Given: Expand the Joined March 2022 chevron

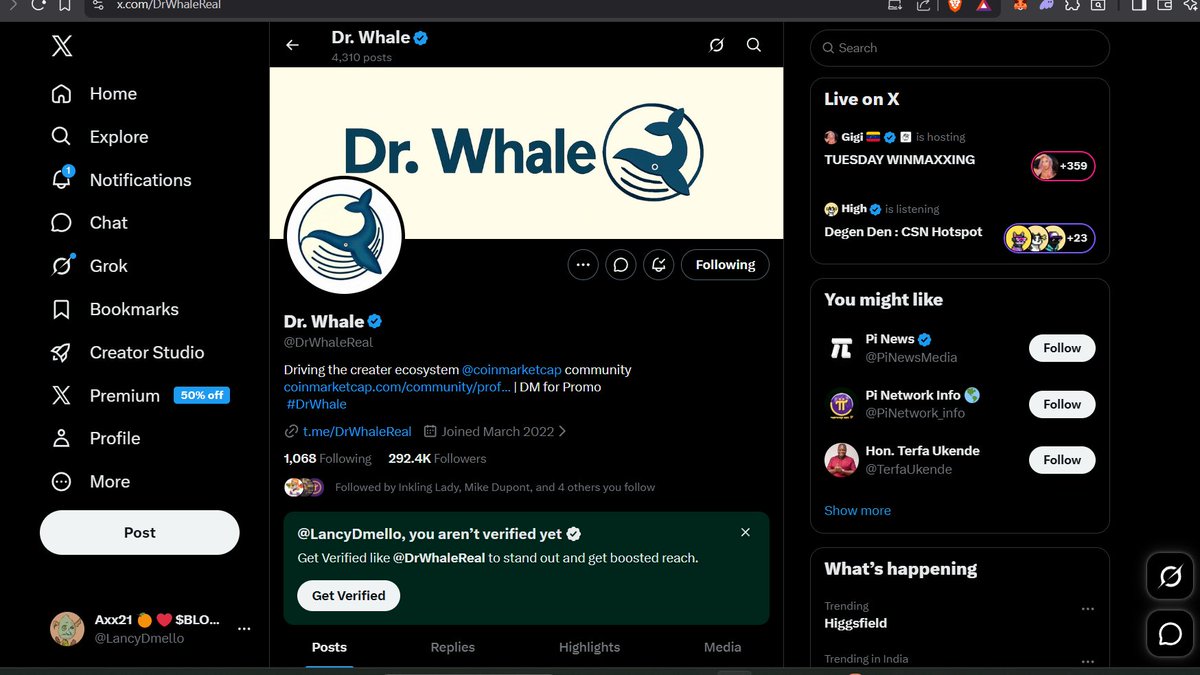Looking at the screenshot, I should 562,432.
